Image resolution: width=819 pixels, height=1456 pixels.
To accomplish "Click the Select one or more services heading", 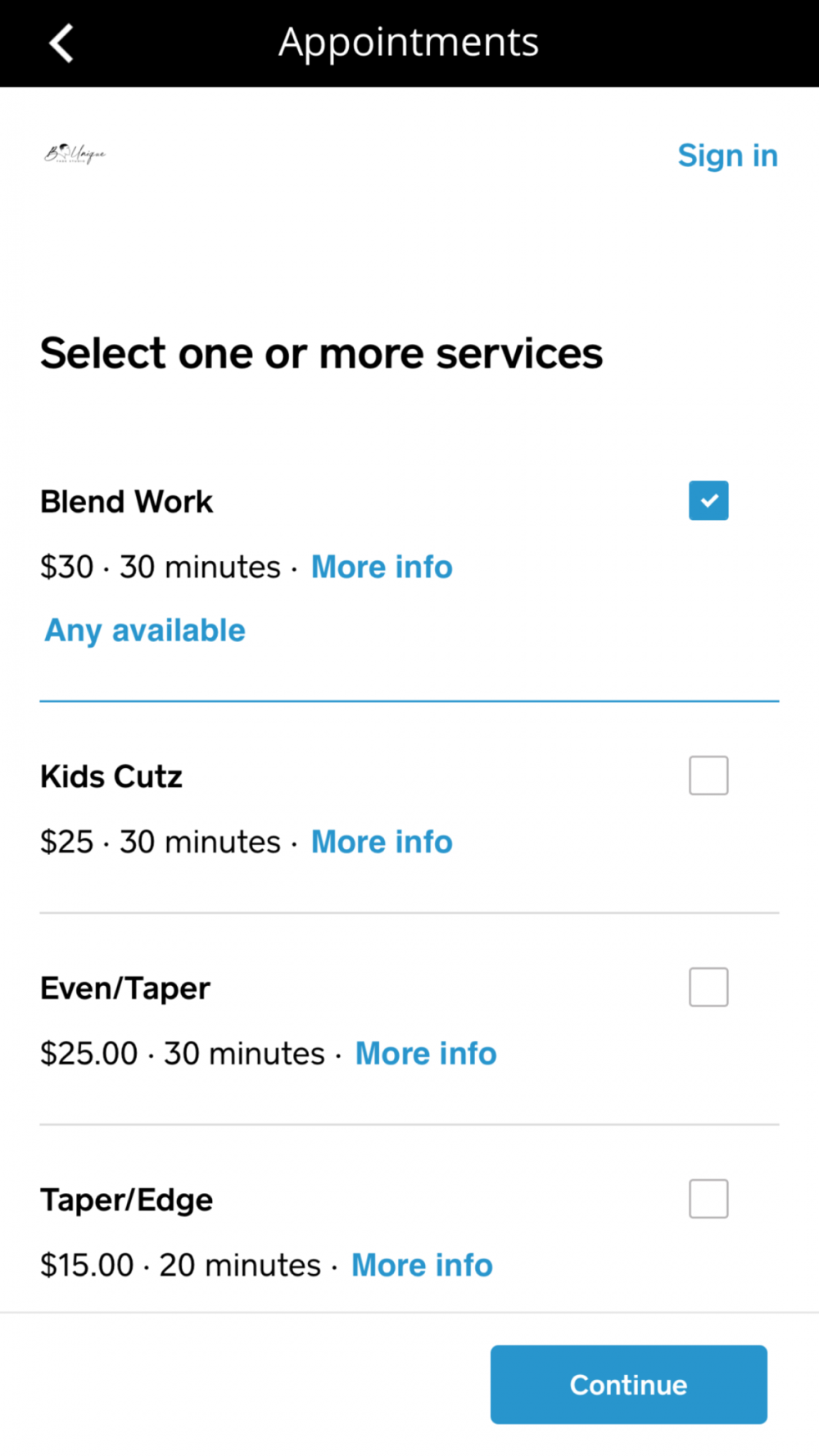I will (x=322, y=353).
